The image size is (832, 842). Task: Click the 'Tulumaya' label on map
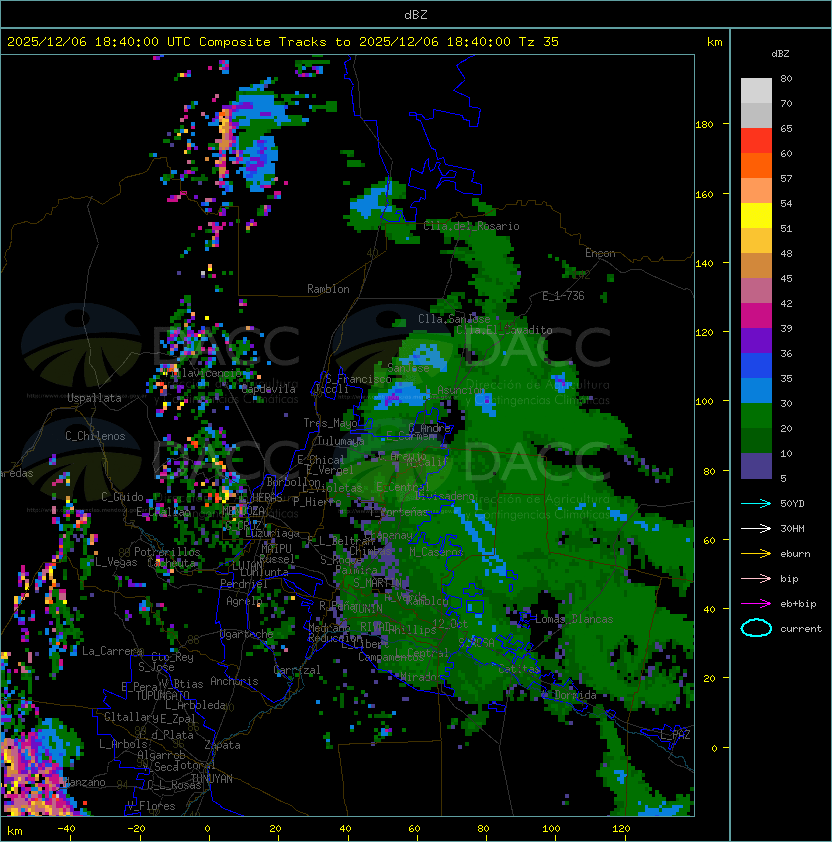point(341,441)
